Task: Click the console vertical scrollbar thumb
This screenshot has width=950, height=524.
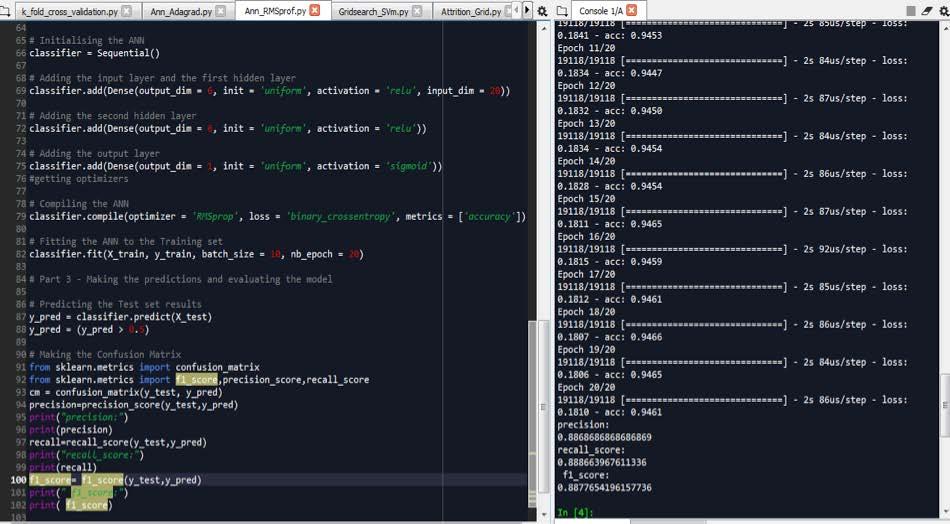Action: (945, 406)
